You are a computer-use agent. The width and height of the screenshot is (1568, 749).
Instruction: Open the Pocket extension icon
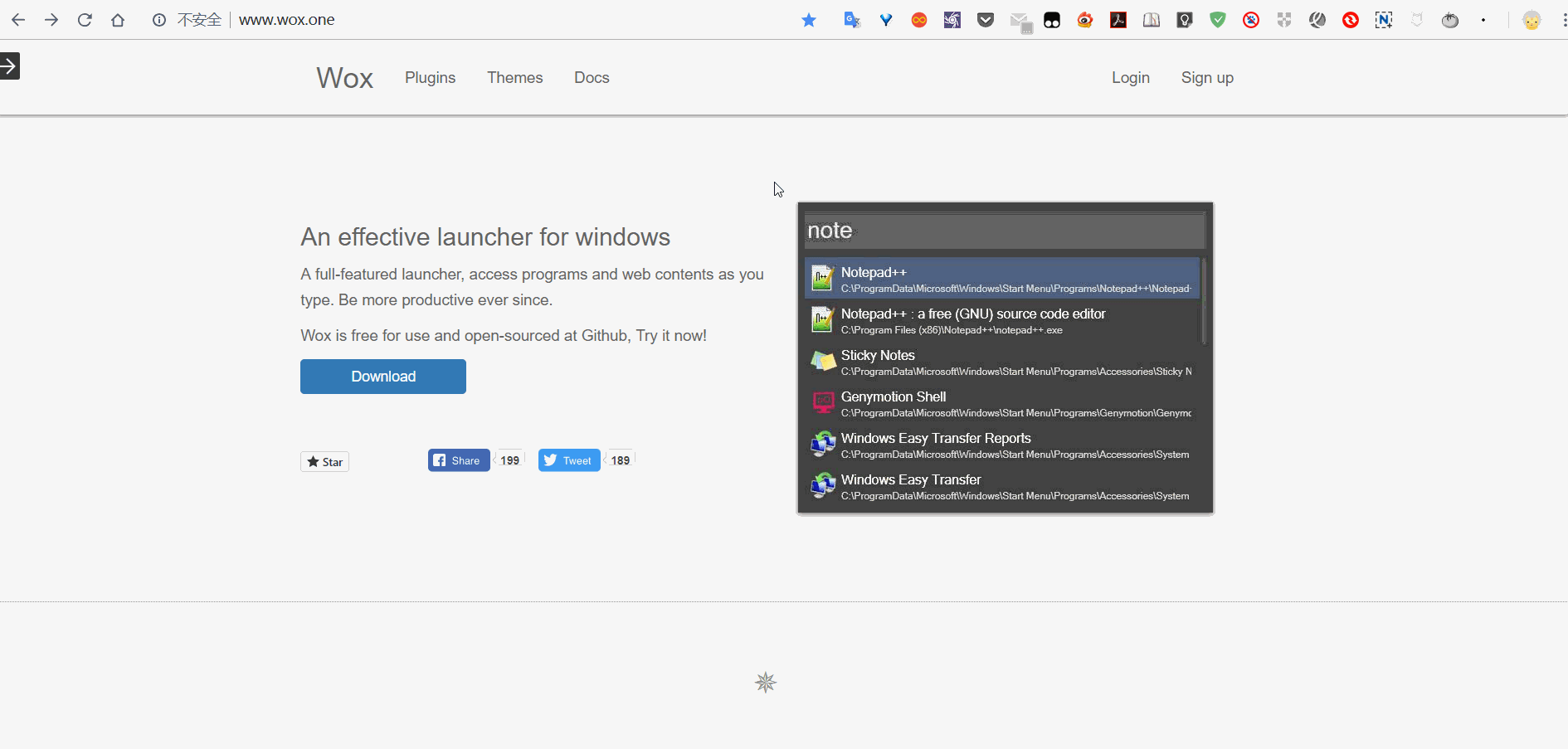(x=986, y=20)
